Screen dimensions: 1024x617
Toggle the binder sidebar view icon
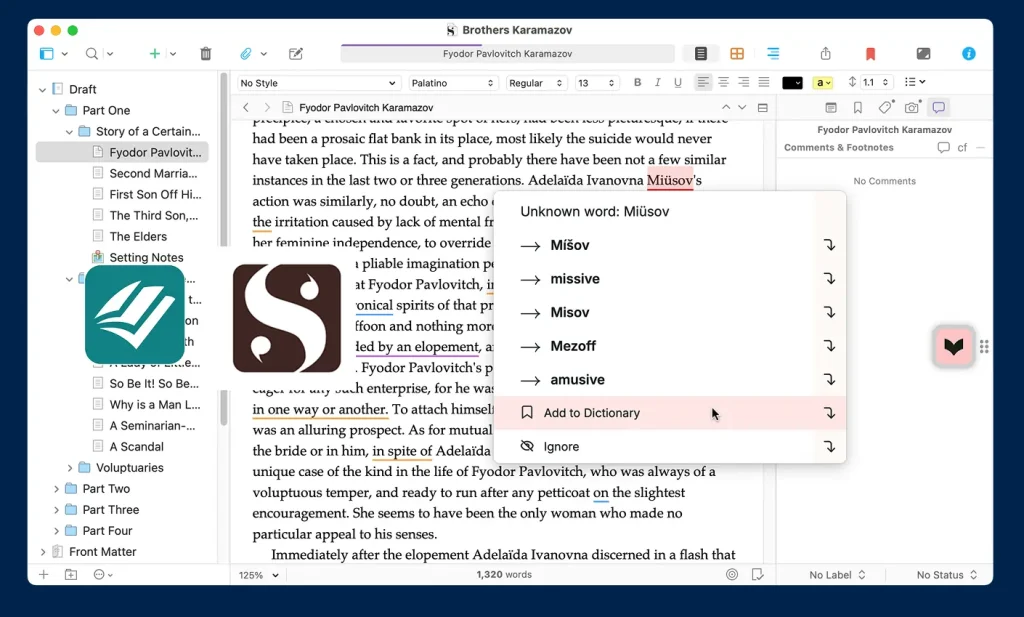(46, 54)
